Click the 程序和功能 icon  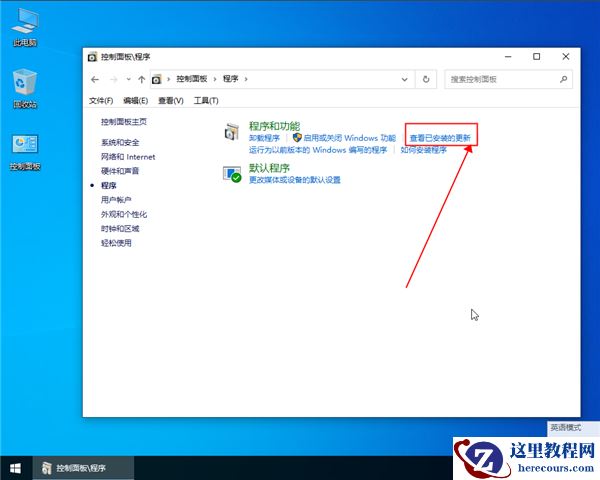point(232,132)
